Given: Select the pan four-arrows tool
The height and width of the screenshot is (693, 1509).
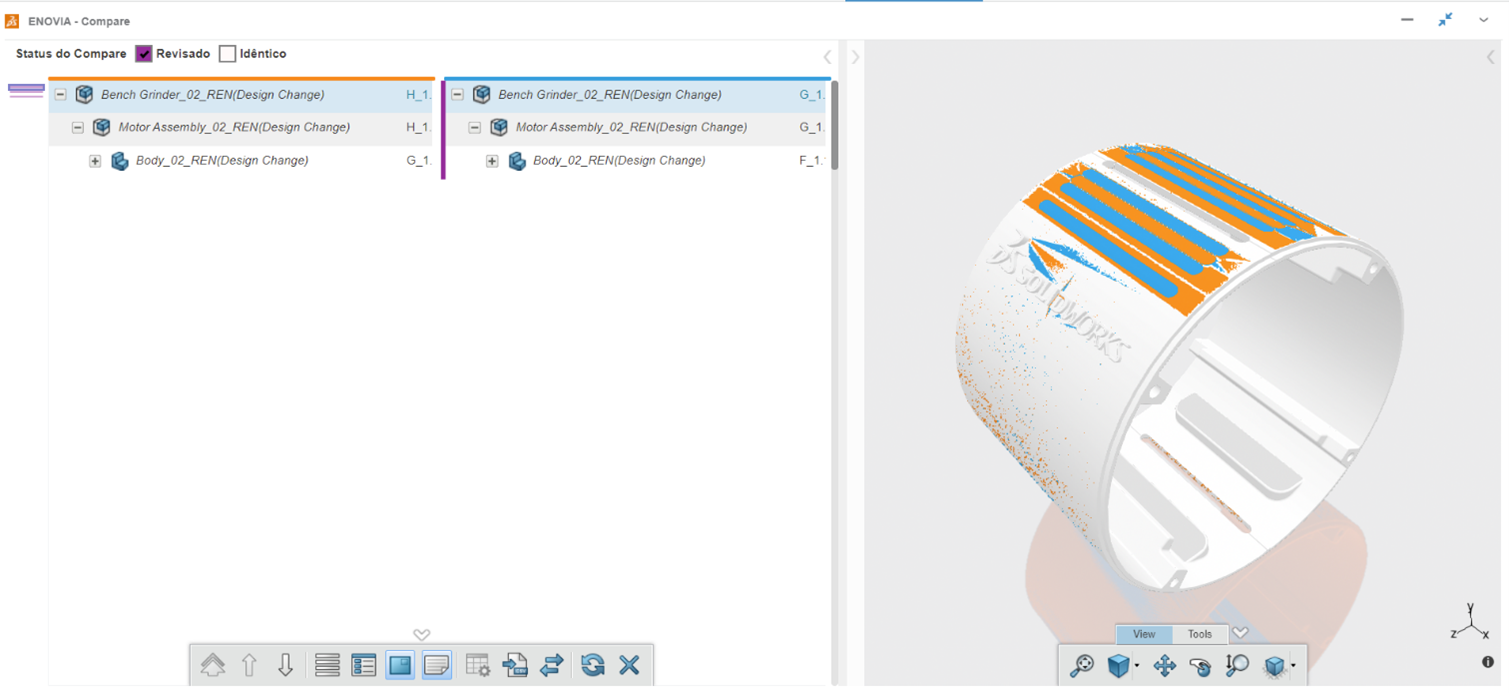Looking at the screenshot, I should click(1164, 665).
